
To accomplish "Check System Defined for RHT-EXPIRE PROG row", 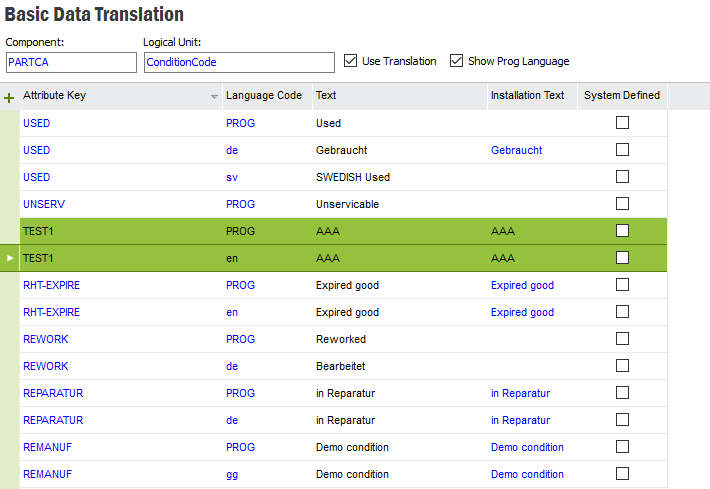I will (623, 285).
